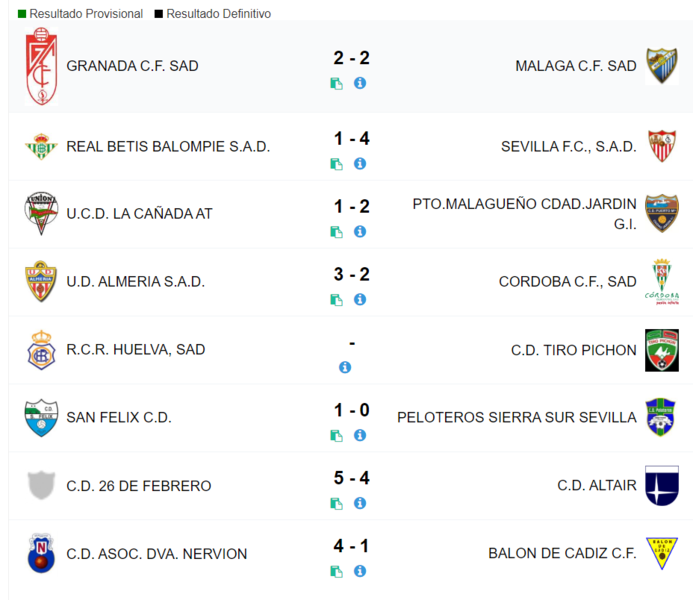This screenshot has width=693, height=600.
Task: Click the Sevilla F.C. crest
Action: click(662, 146)
